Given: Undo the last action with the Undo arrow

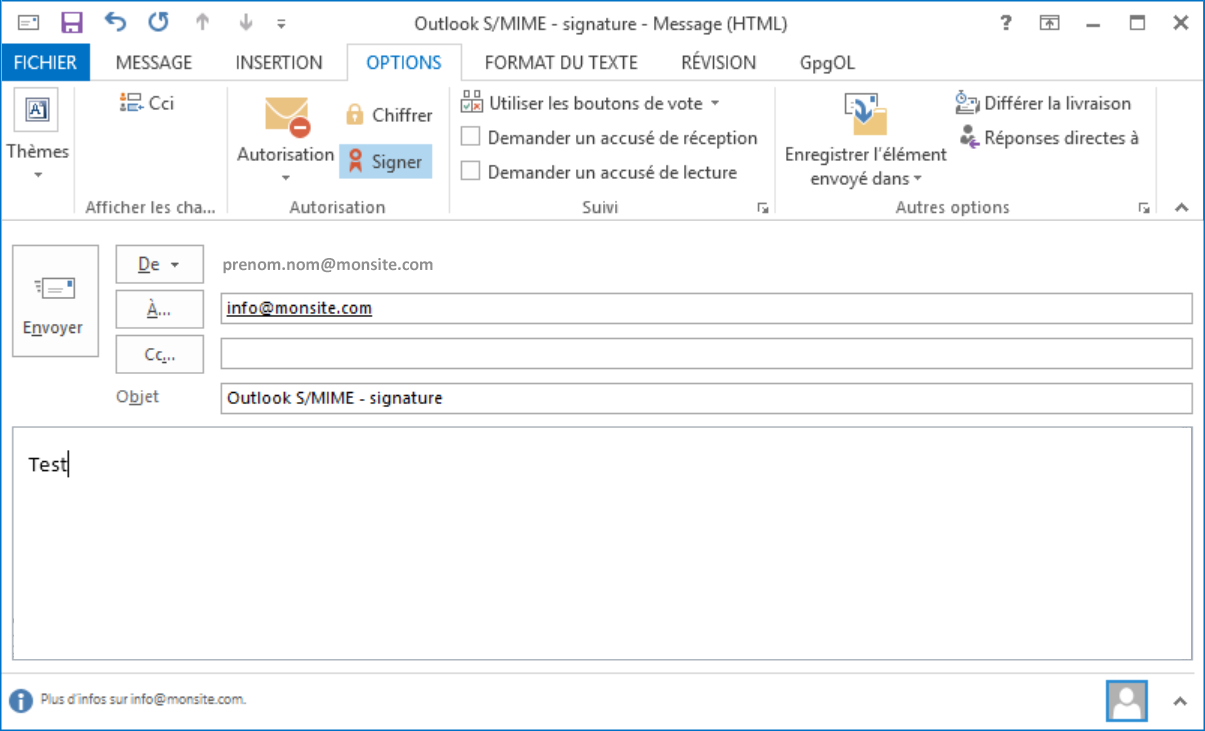Looking at the screenshot, I should [115, 22].
